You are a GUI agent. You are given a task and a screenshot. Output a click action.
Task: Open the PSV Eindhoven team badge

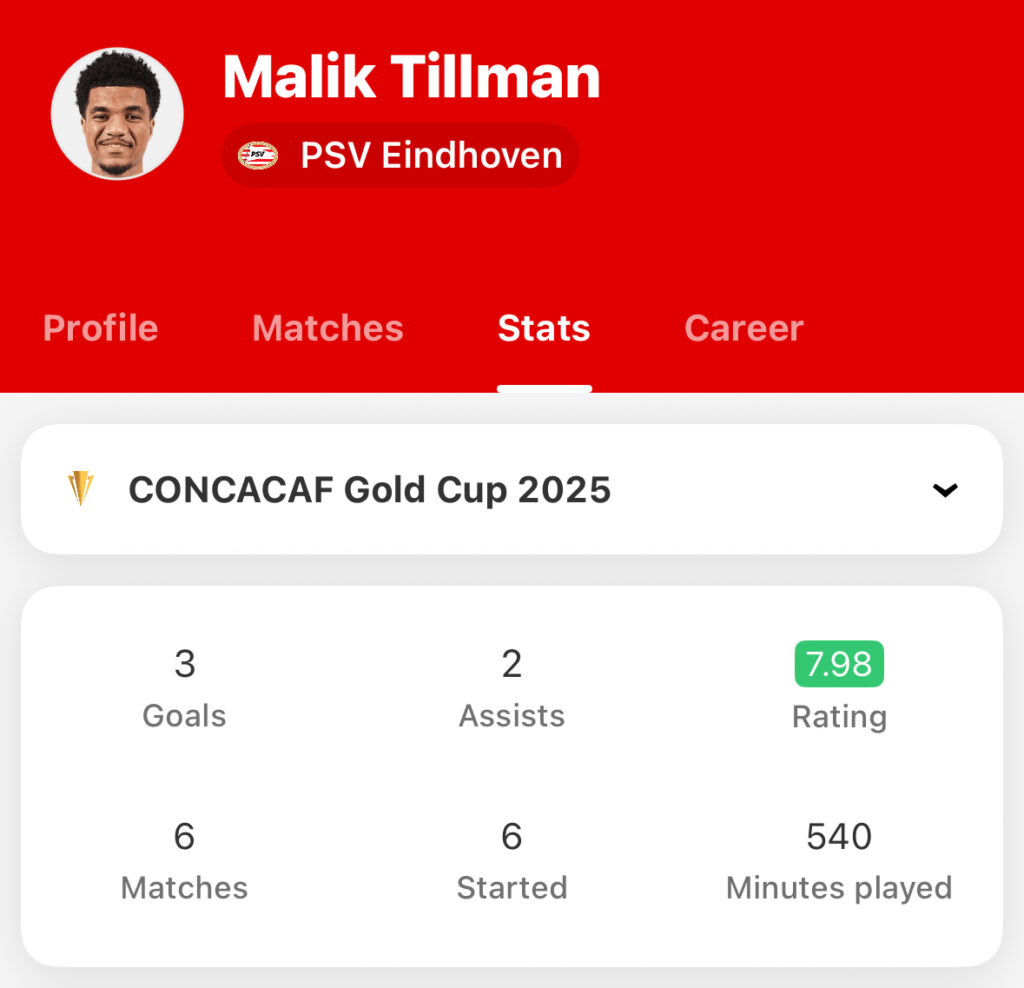coord(400,155)
